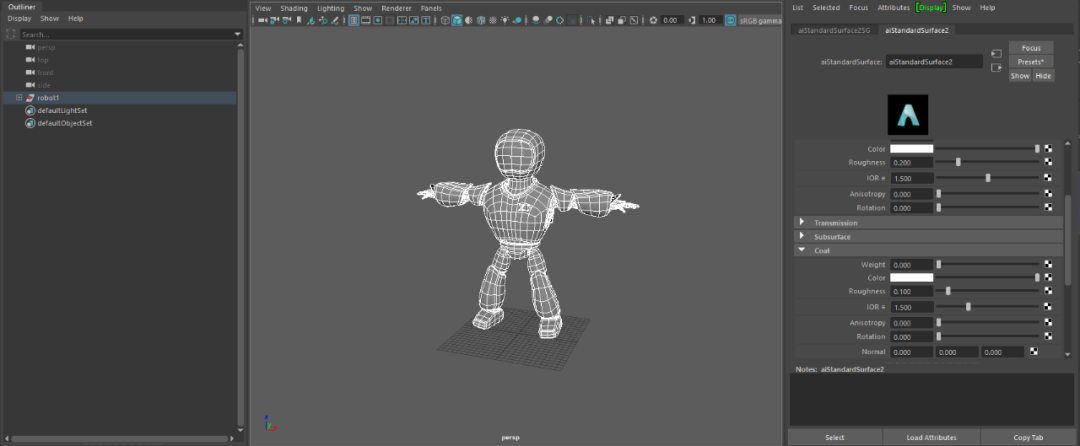Viewport: 1080px width, 446px height.
Task: Click the Select Camera icon
Action: click(262, 21)
